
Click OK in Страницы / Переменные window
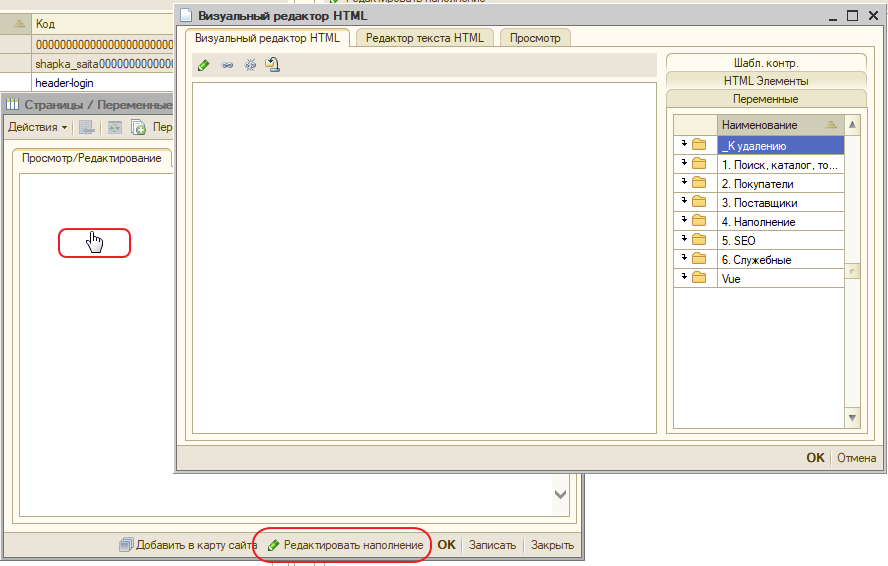tap(446, 545)
